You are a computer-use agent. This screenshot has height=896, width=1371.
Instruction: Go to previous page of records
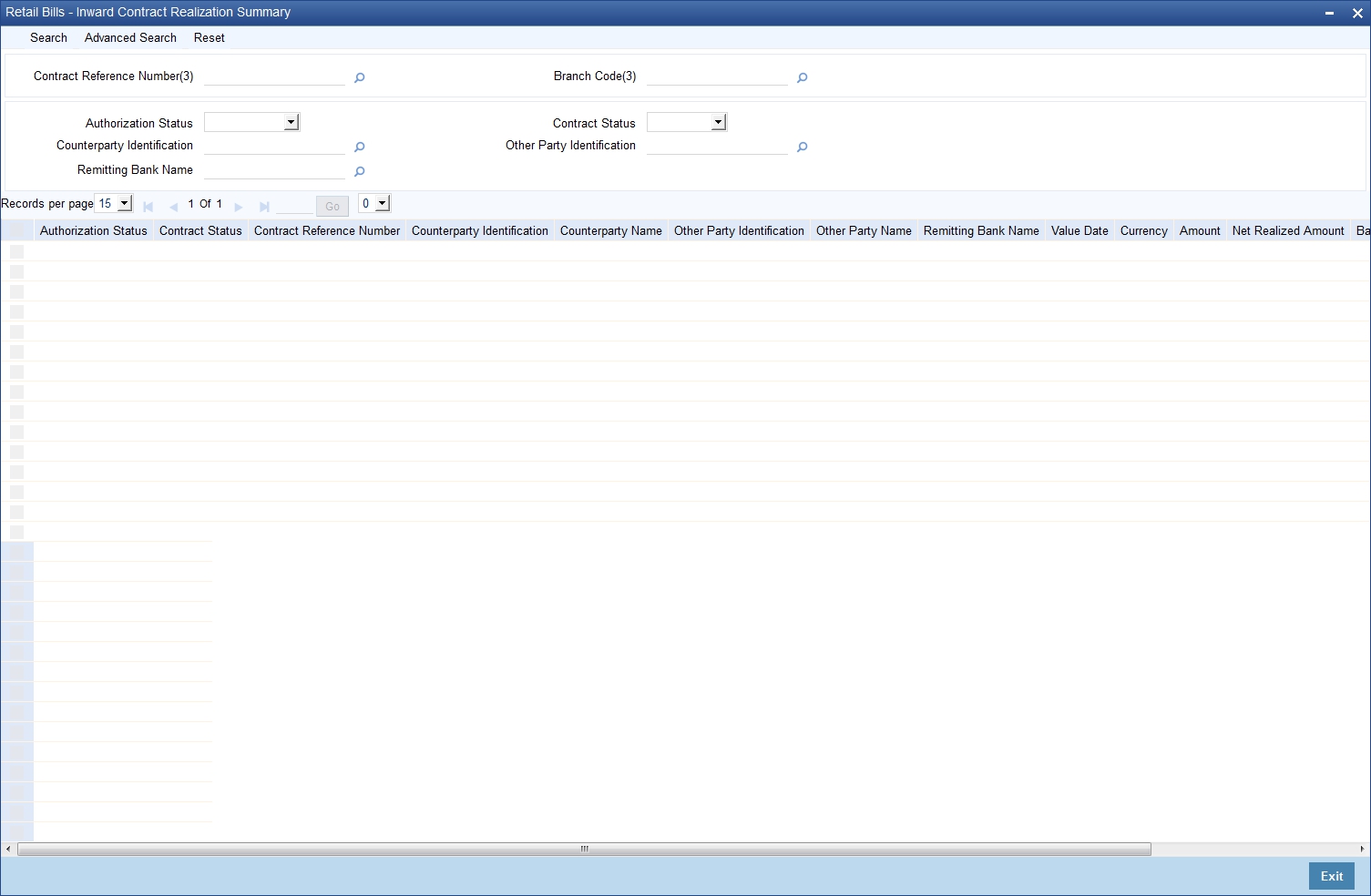(173, 207)
